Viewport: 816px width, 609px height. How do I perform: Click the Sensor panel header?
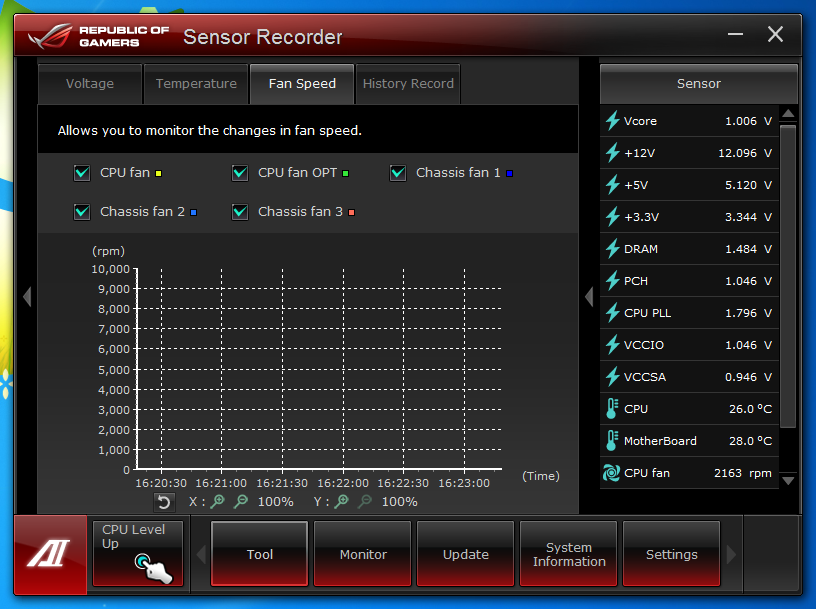698,84
